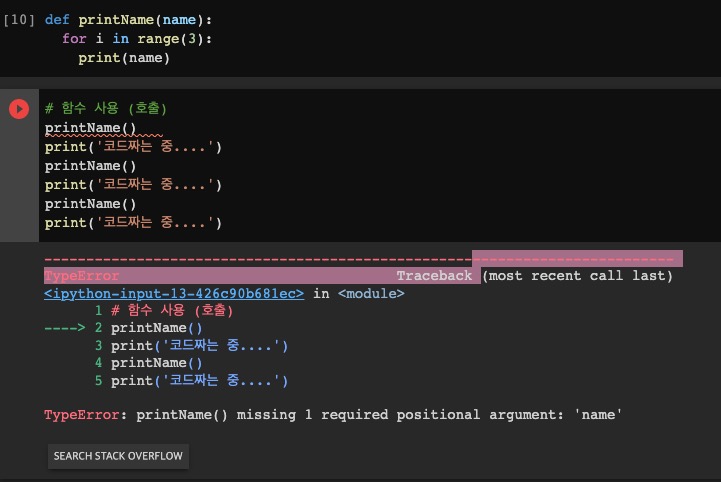Click the 'Traceback' text in the error header
Viewport: 721px width, 482px height.
(434, 275)
